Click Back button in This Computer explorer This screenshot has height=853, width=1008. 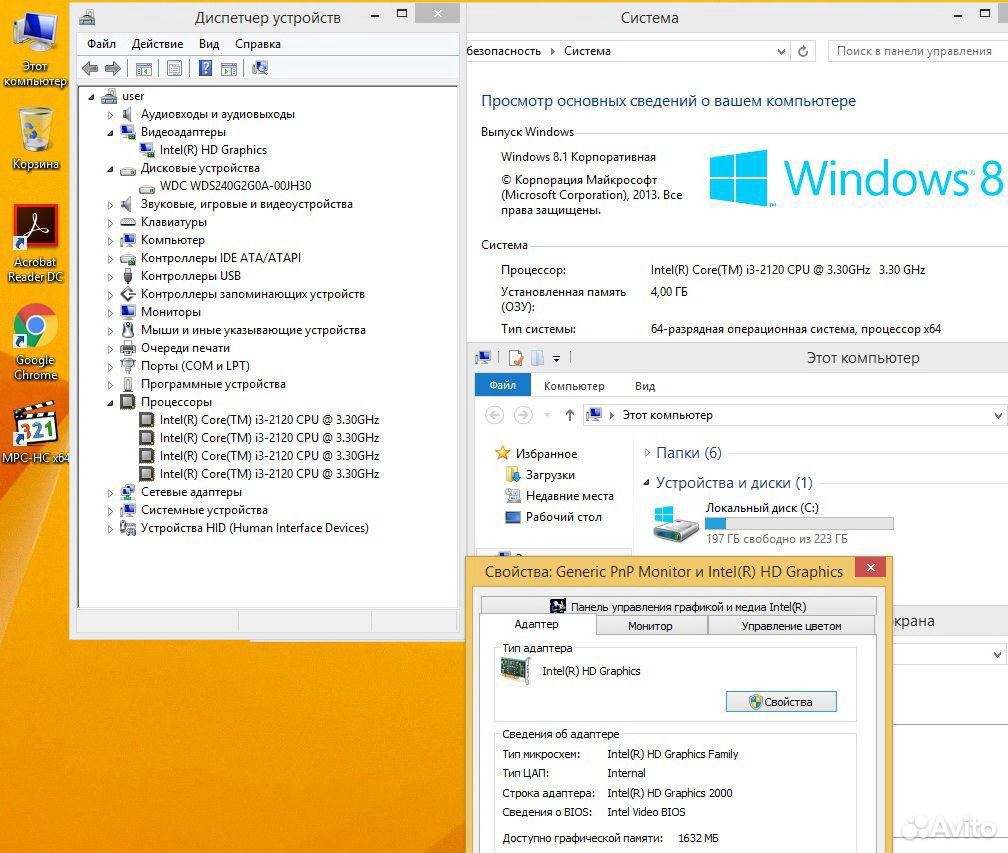click(494, 415)
